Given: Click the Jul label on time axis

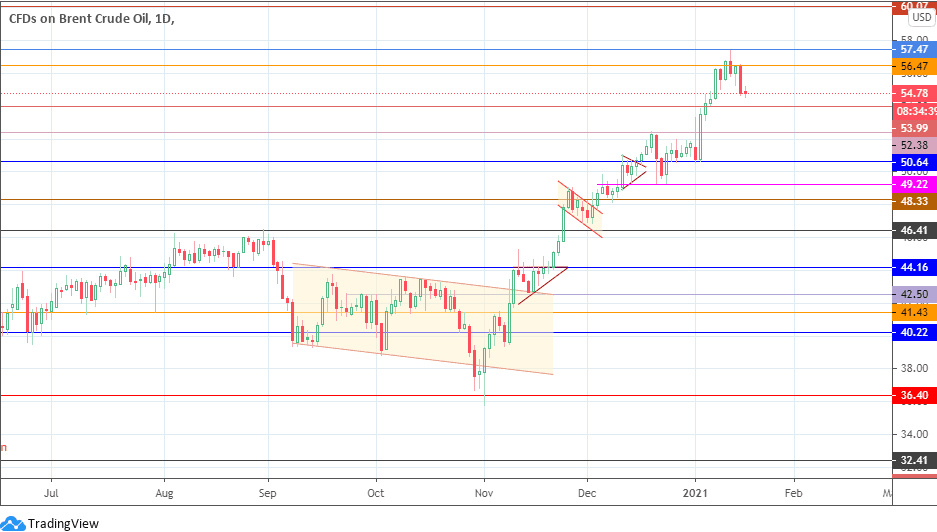Looking at the screenshot, I should [51, 493].
